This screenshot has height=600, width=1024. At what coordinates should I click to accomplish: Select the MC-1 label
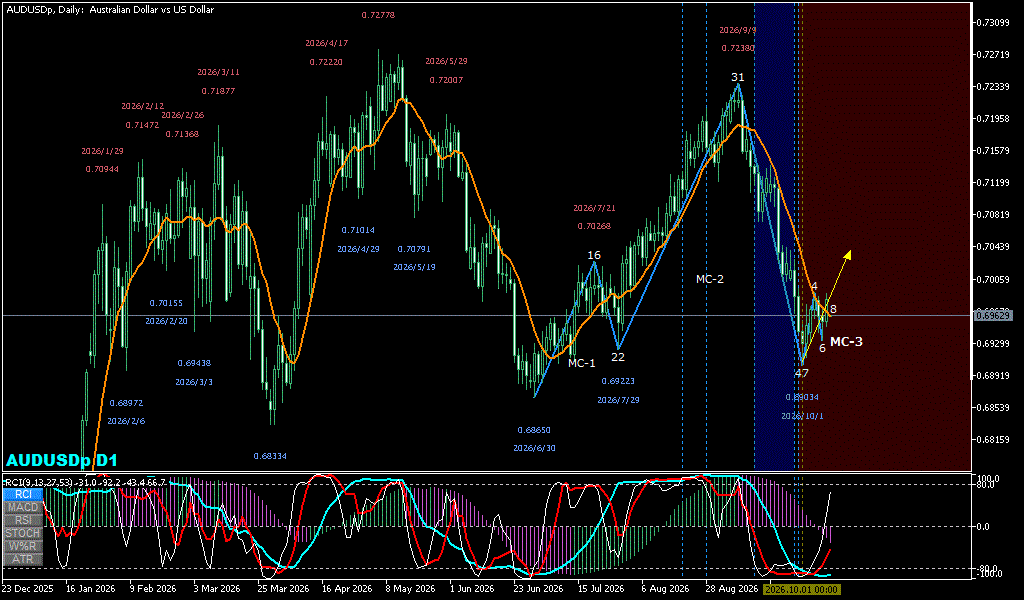[581, 363]
